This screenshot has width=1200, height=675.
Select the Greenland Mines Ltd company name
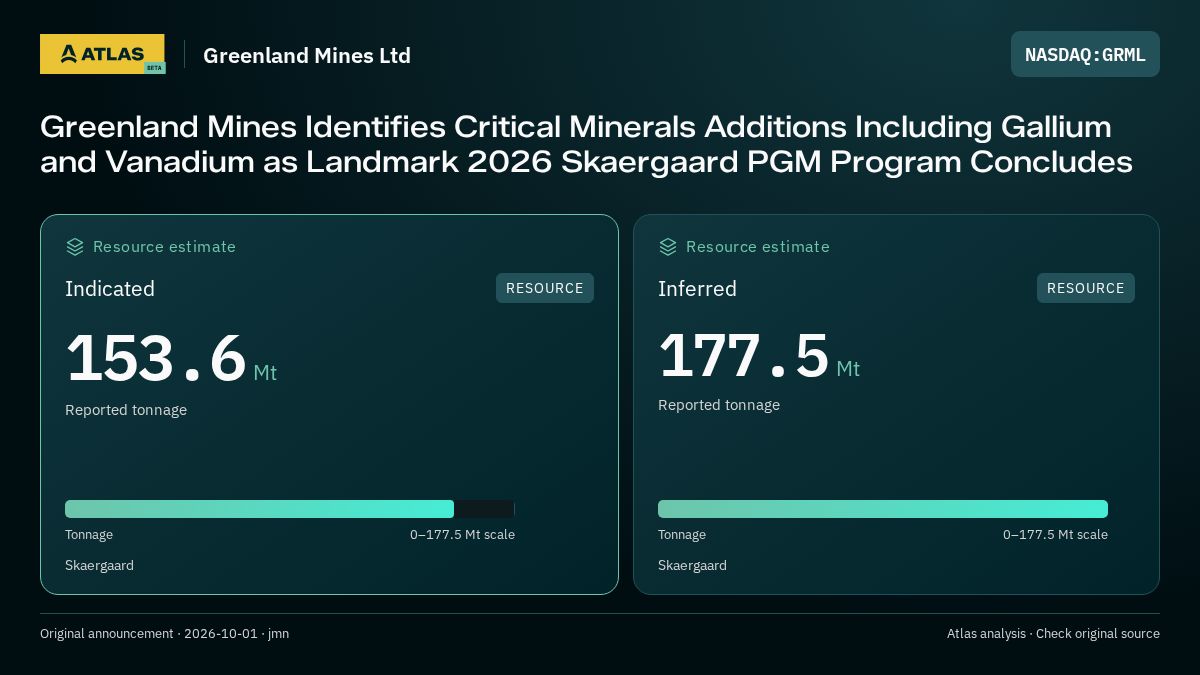point(307,55)
